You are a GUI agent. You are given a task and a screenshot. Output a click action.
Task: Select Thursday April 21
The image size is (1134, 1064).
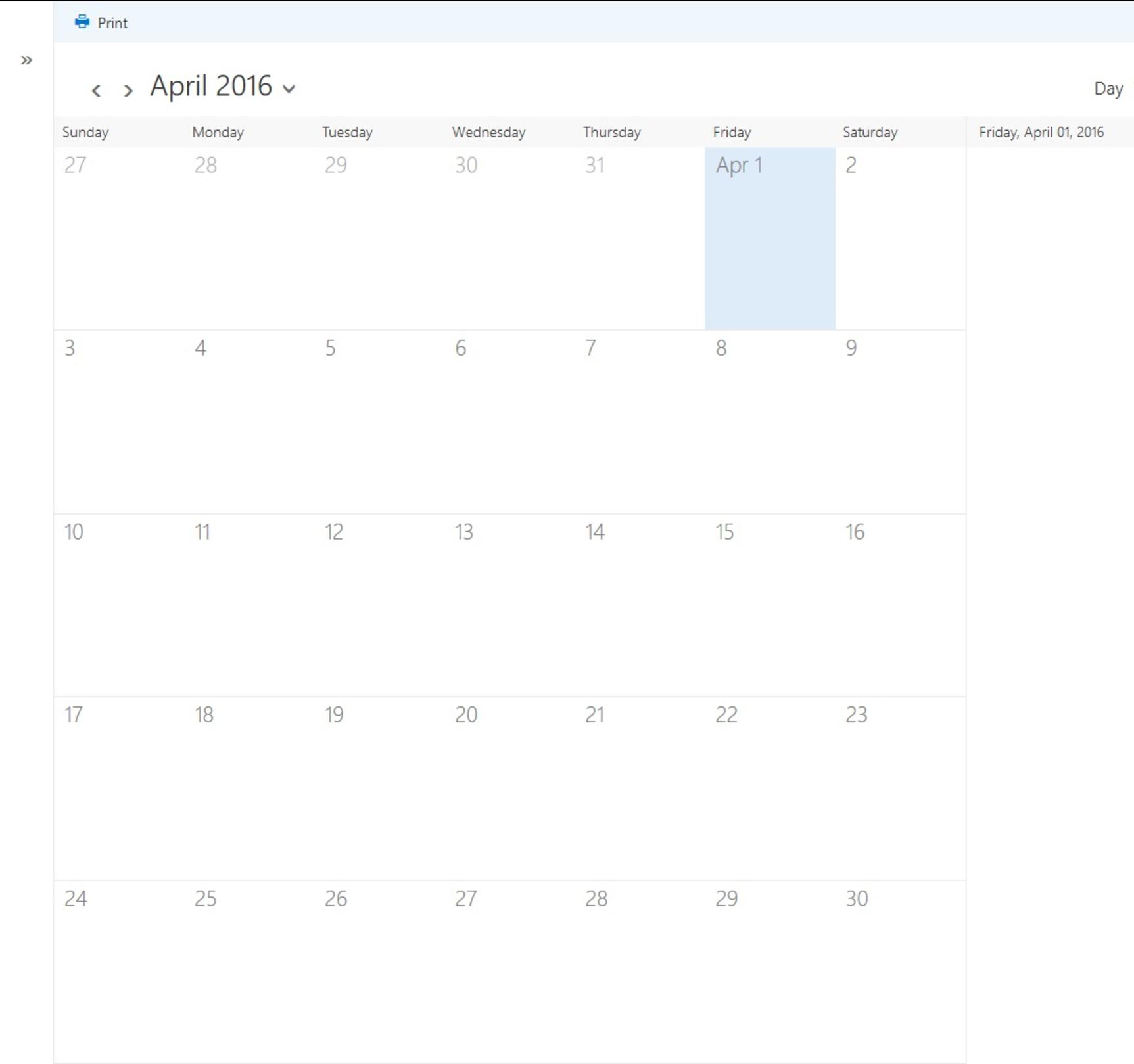pyautogui.click(x=639, y=788)
